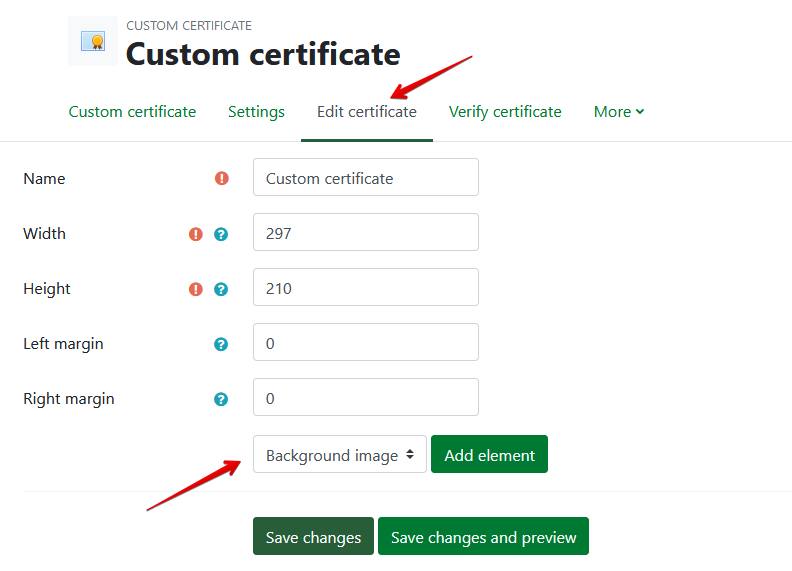Open the Background image element dropdown

tap(339, 455)
